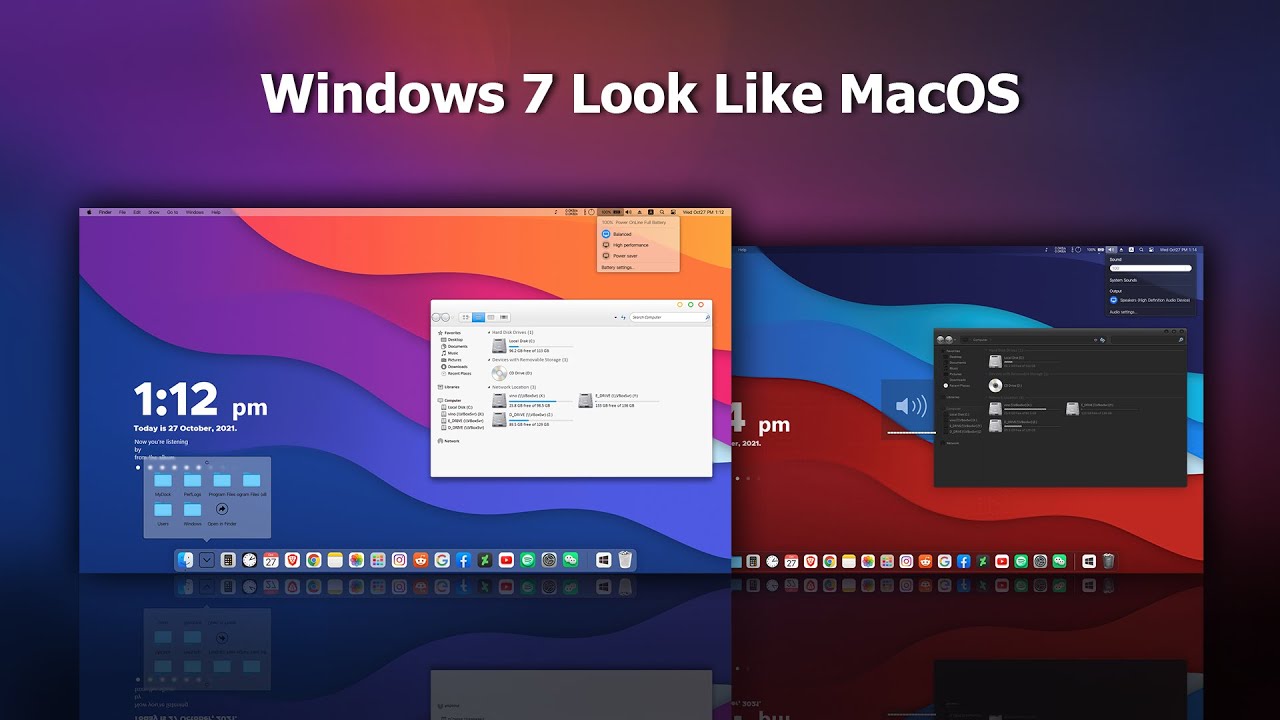1280x720 pixels.
Task: Open the Edit menu in left menu bar
Action: [x=137, y=212]
